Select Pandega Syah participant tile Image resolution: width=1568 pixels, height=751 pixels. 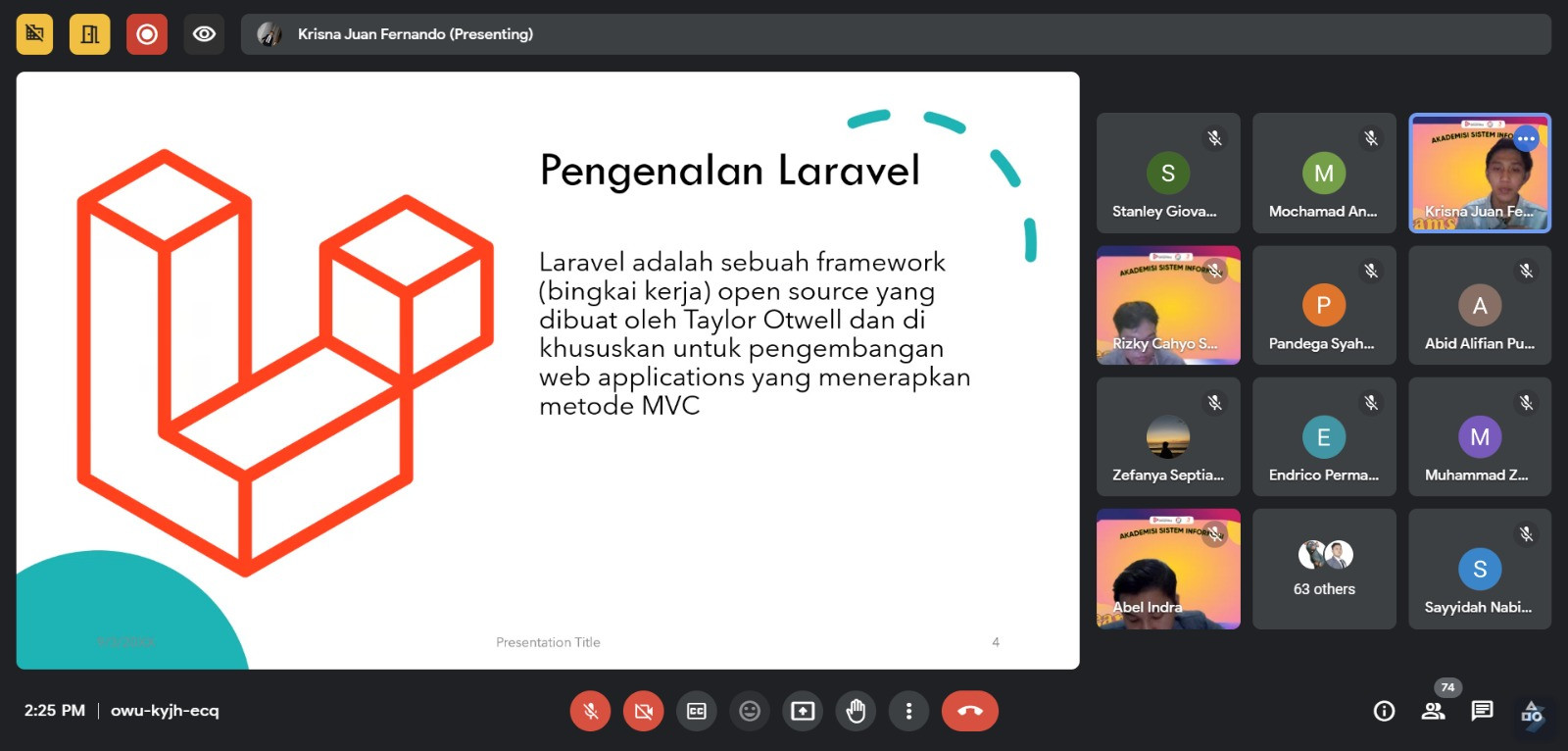[1324, 305]
